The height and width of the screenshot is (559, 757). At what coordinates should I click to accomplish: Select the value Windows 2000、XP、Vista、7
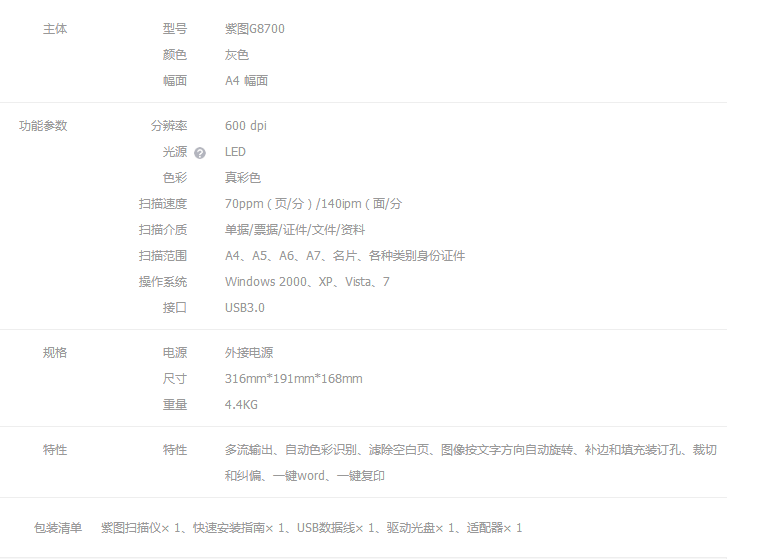tap(307, 282)
